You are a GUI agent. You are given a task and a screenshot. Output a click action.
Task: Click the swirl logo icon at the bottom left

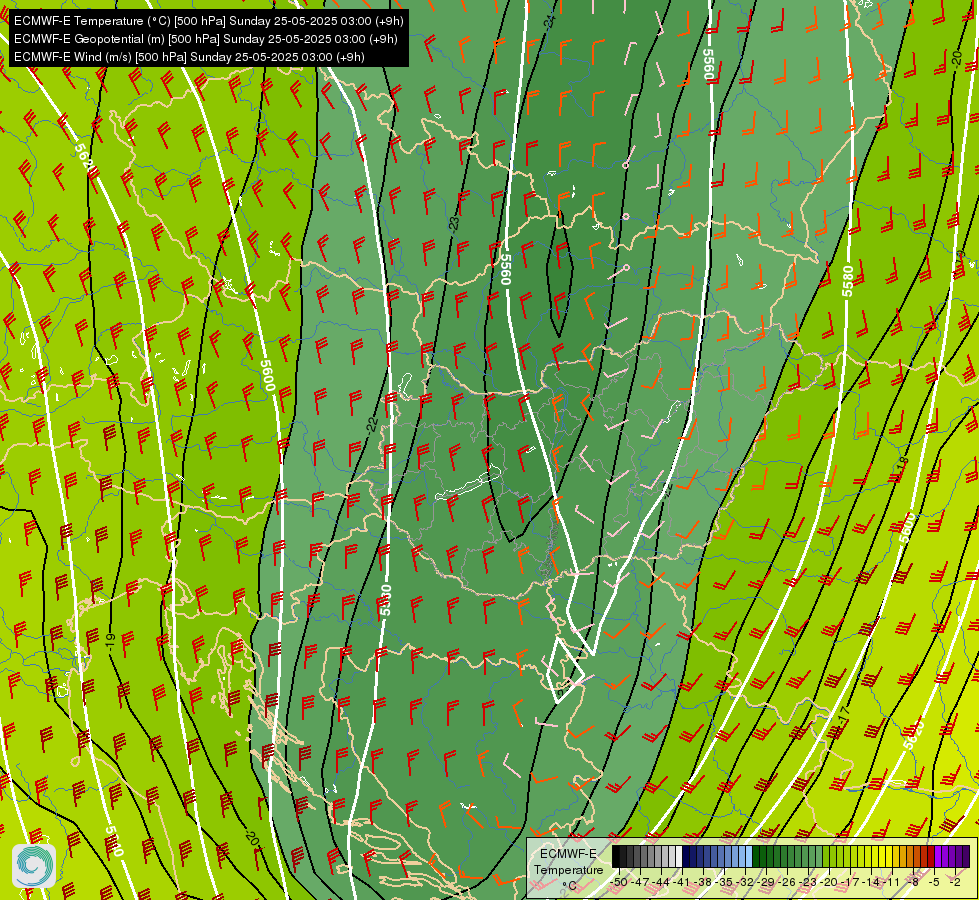[34, 866]
